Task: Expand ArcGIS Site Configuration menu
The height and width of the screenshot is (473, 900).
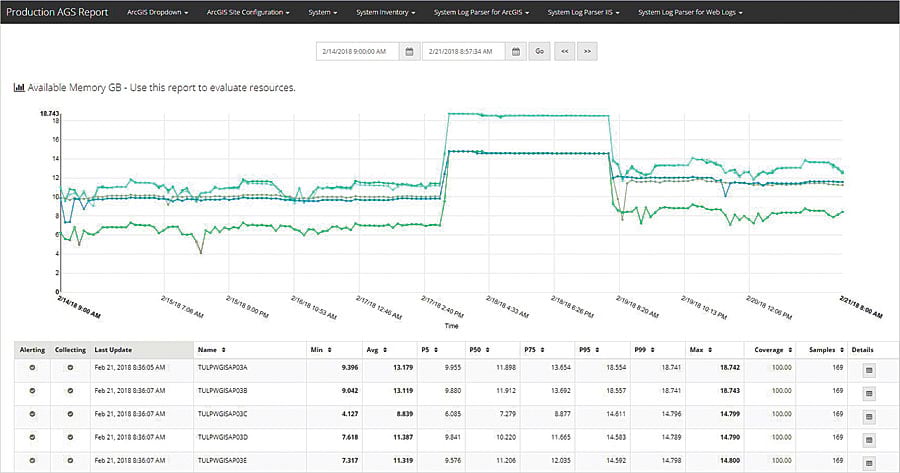Action: pyautogui.click(x=248, y=12)
